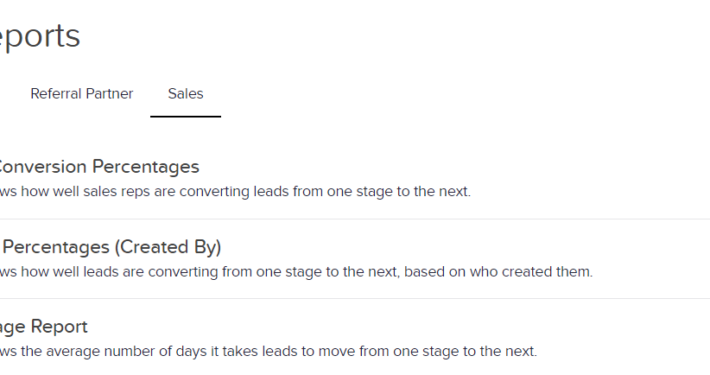Image resolution: width=710 pixels, height=375 pixels.
Task: Open the Percentages (Created By) report
Action: 111,247
